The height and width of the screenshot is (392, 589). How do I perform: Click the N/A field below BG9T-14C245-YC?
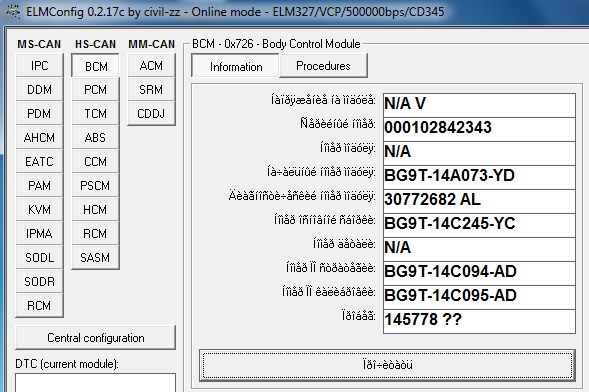point(479,249)
